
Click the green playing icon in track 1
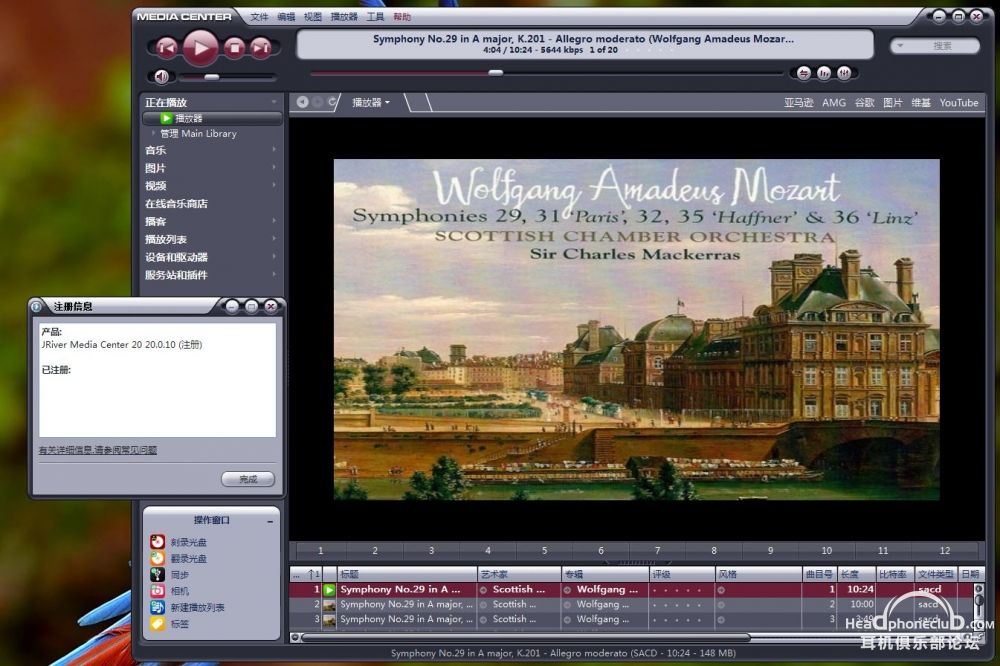330,590
